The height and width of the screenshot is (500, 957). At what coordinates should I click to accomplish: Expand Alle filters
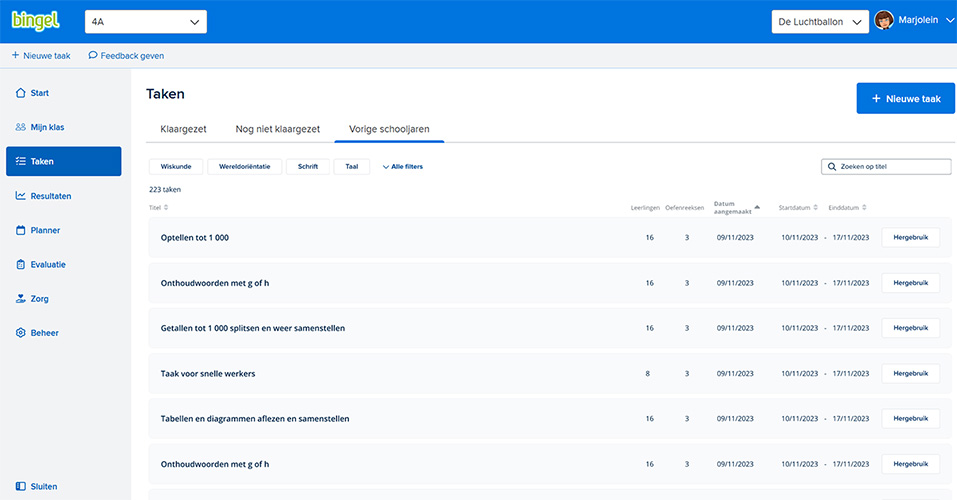[403, 167]
